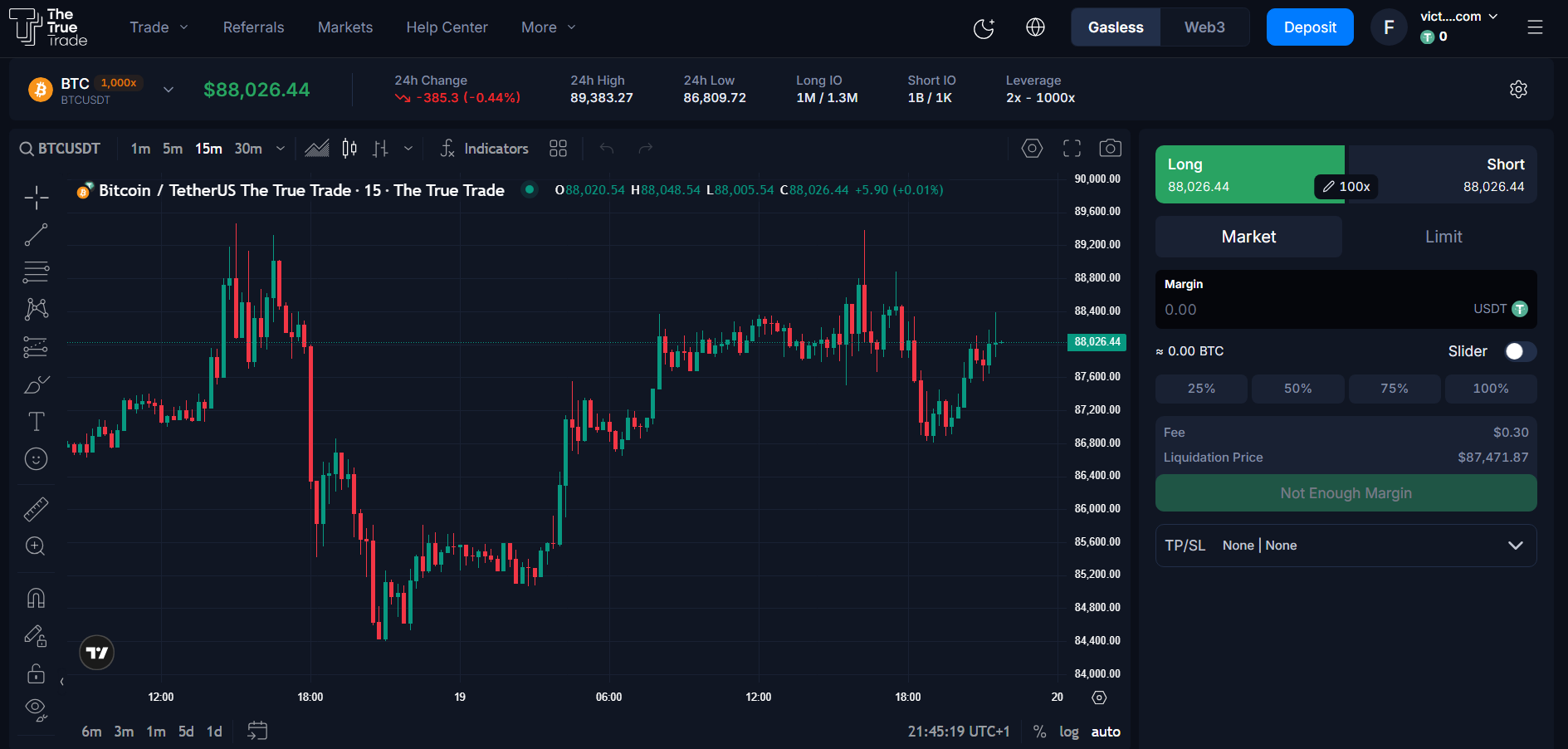The width and height of the screenshot is (1568, 749).
Task: Set margin to 50%
Action: pos(1298,389)
